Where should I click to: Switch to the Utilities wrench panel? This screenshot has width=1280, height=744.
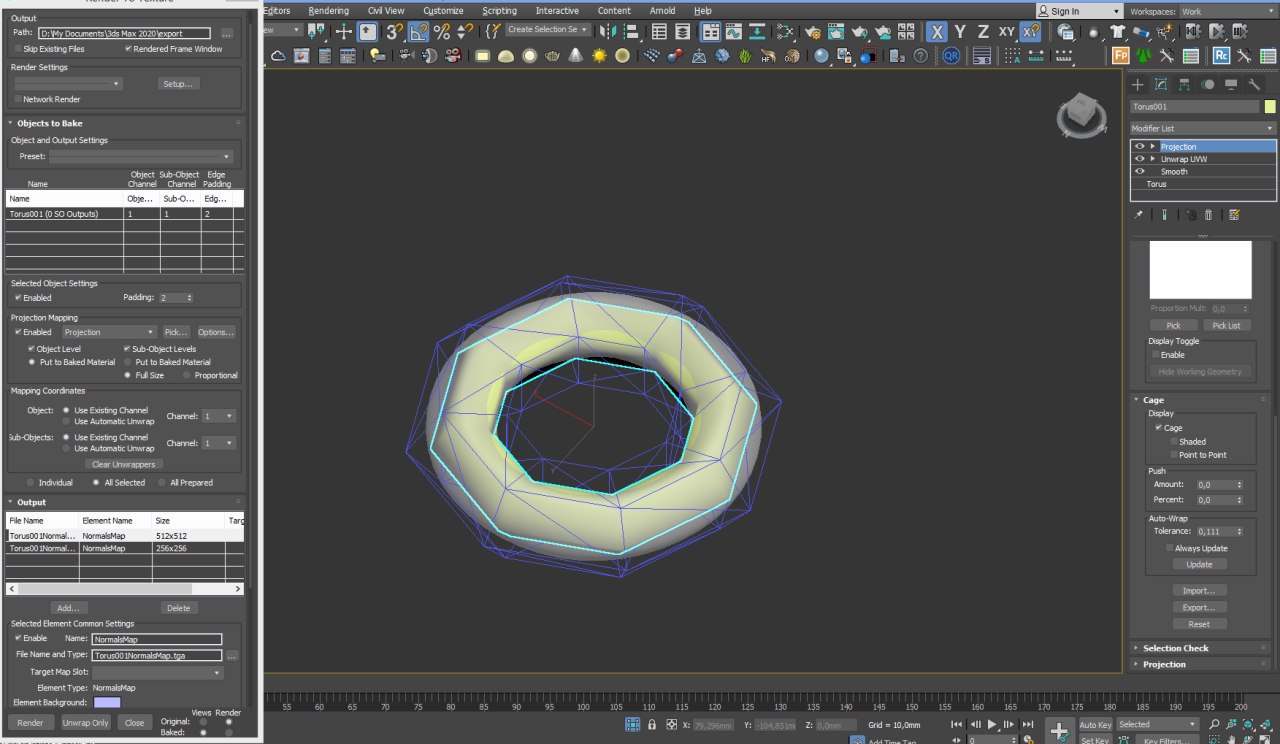[1256, 85]
